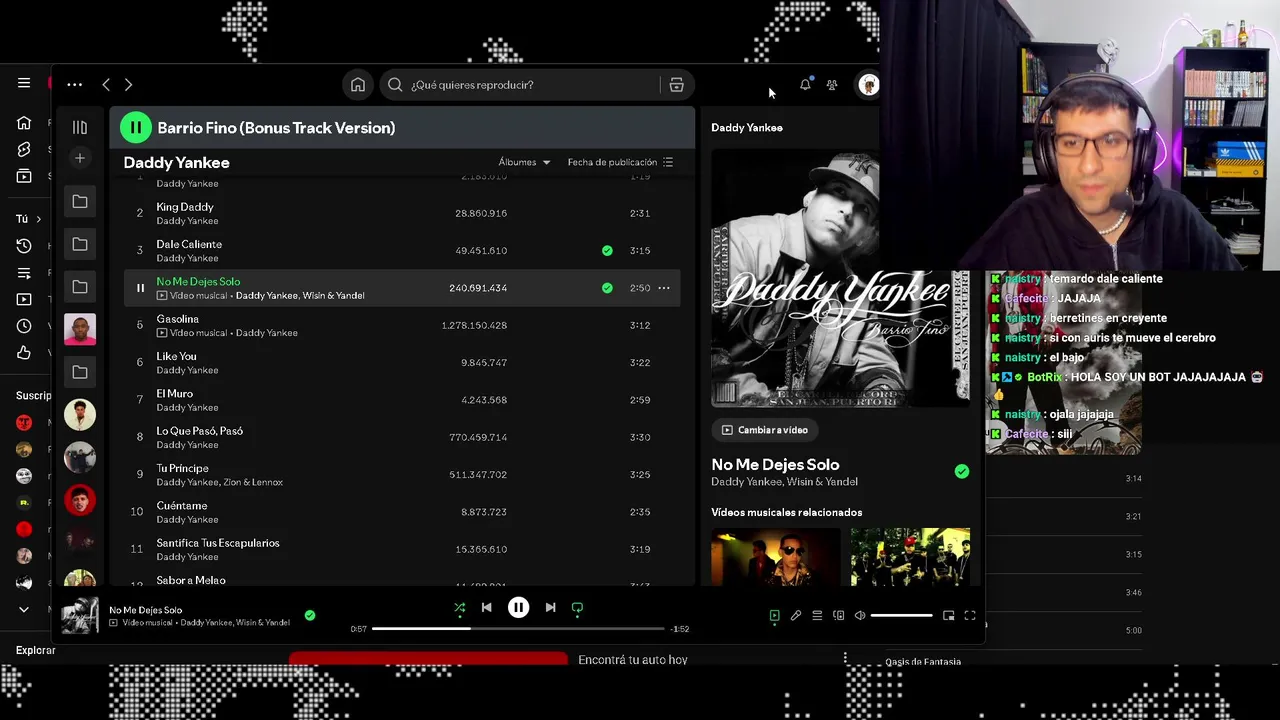
Task: Click the Home icon in the background sidebar
Action: click(x=24, y=123)
